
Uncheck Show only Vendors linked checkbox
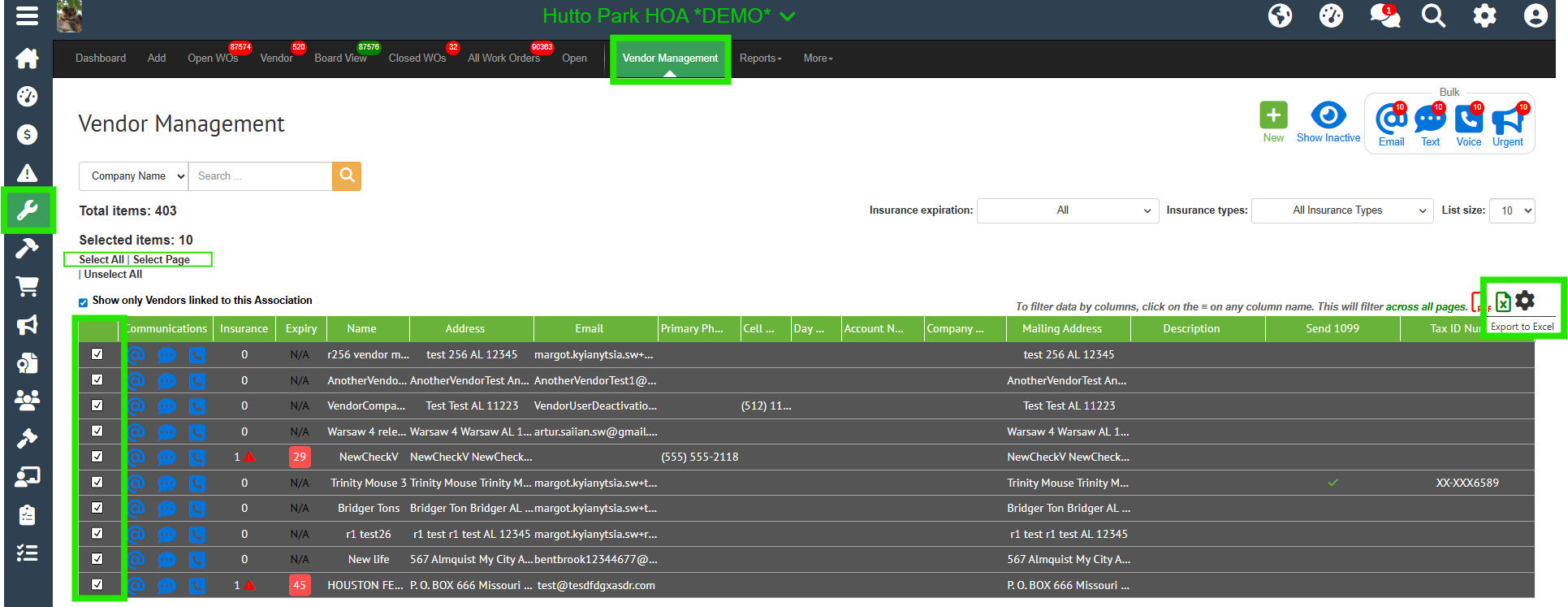click(83, 302)
